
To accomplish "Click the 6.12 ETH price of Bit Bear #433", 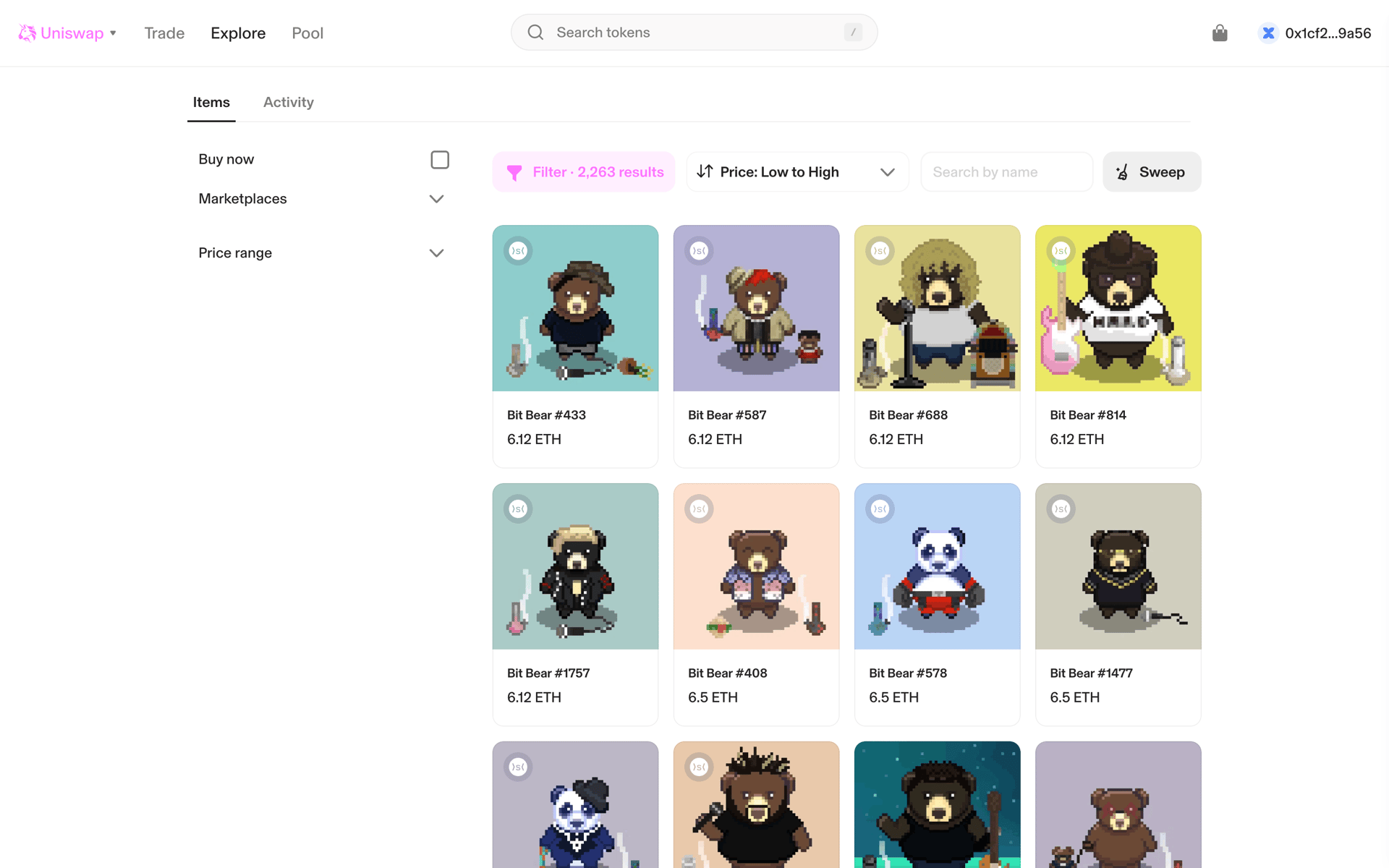I will pos(534,439).
